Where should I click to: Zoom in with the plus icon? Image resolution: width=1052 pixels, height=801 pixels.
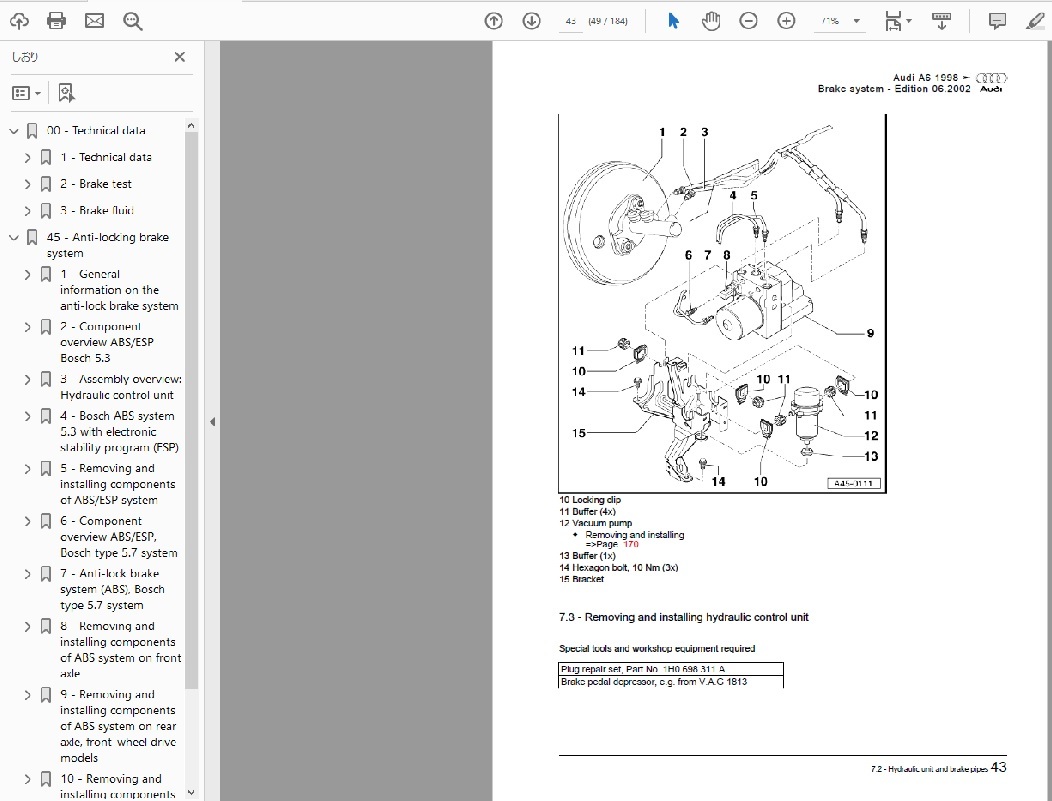pyautogui.click(x=786, y=21)
